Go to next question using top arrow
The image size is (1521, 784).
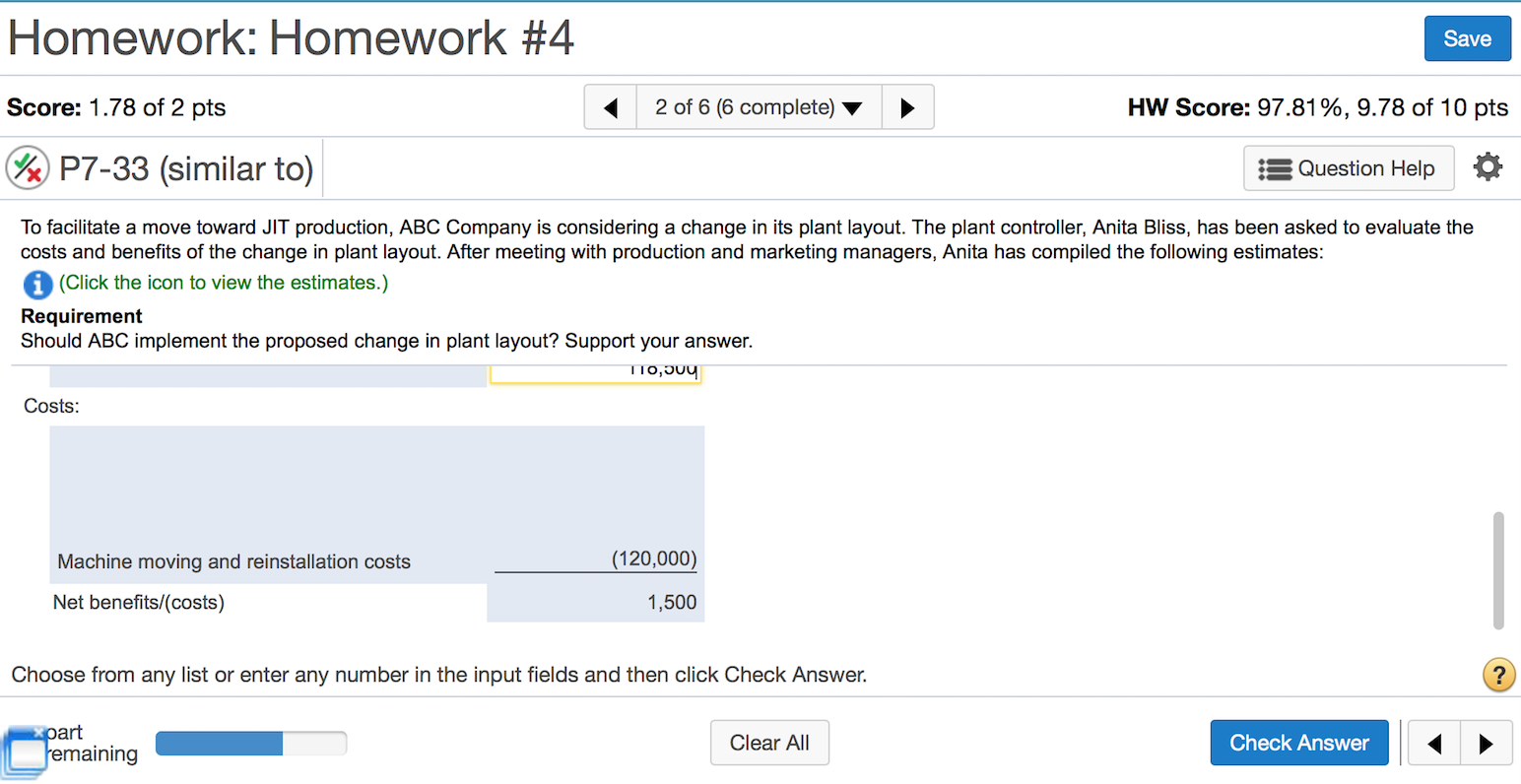[x=907, y=107]
